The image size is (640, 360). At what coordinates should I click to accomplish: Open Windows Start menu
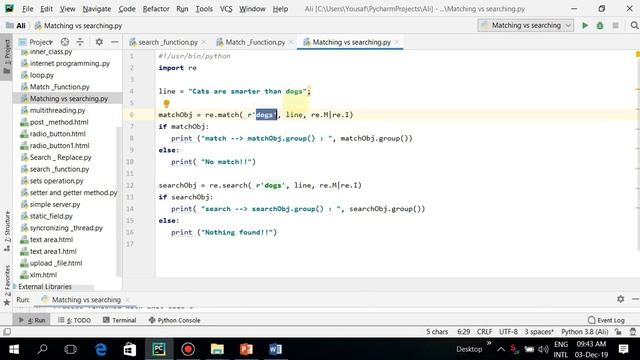(x=14, y=349)
